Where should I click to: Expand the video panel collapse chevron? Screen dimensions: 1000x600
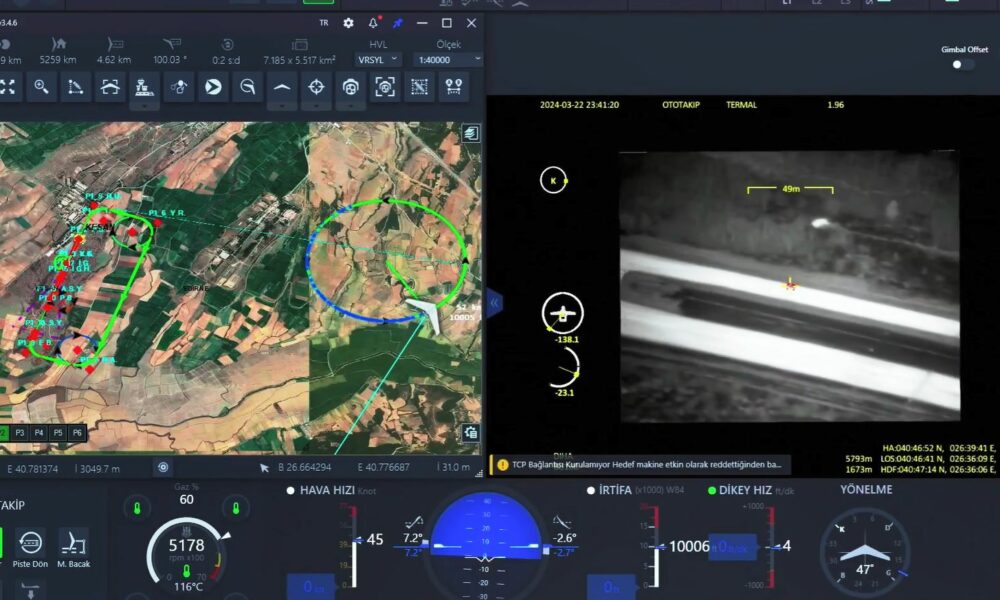tap(494, 302)
